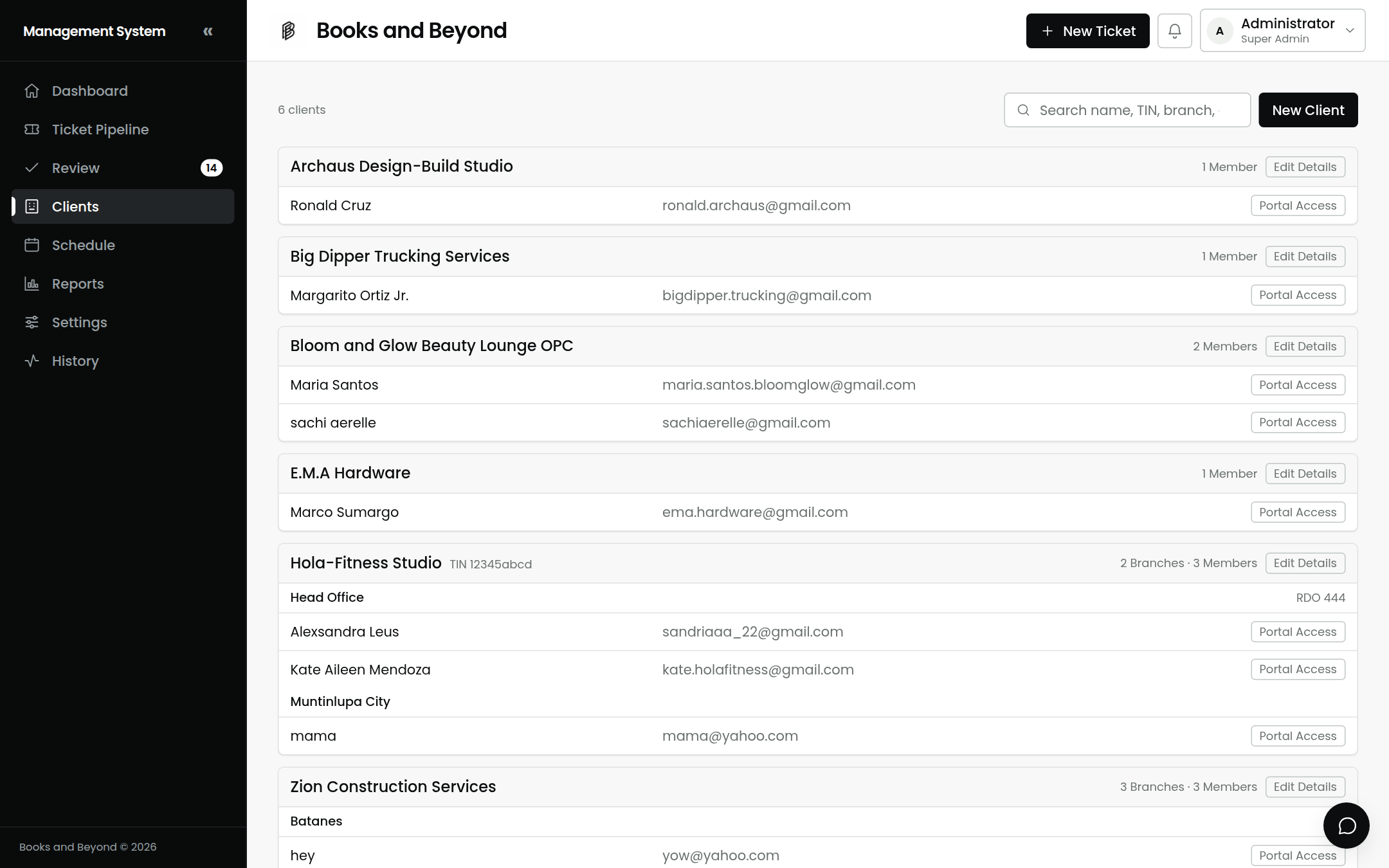Open notifications bell

pos(1175,31)
